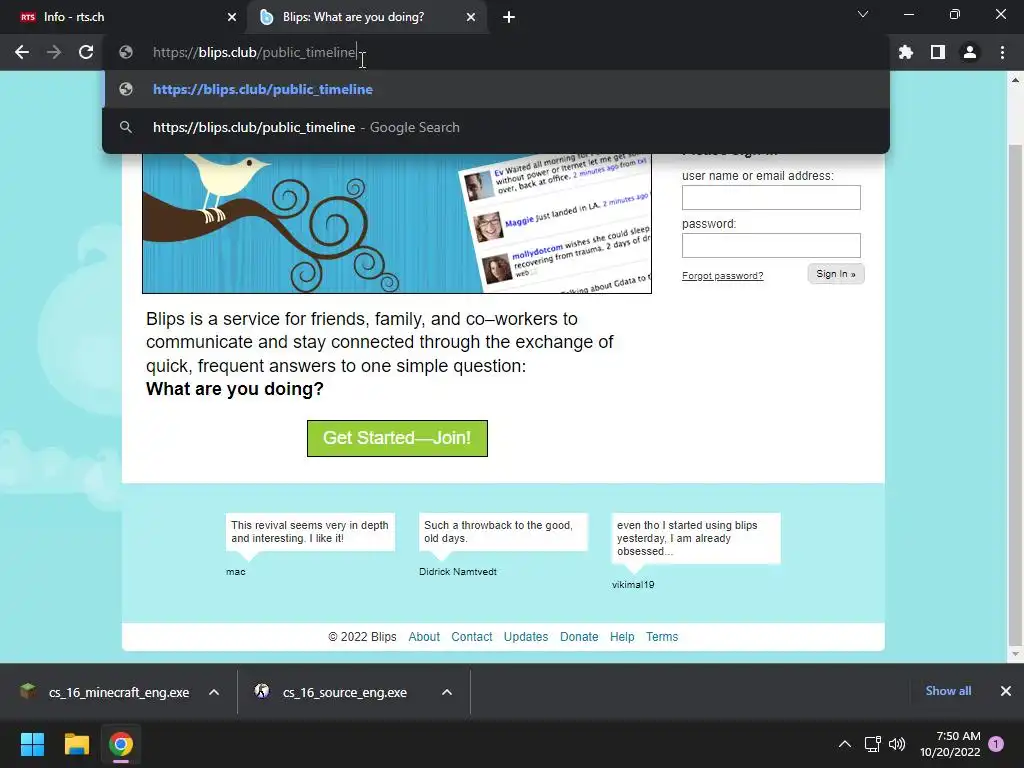1024x768 pixels.
Task: Open the About footer link
Action: click(424, 637)
